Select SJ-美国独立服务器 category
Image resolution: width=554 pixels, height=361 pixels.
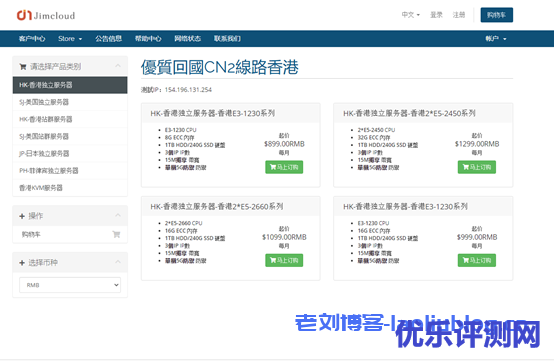pyautogui.click(x=70, y=102)
